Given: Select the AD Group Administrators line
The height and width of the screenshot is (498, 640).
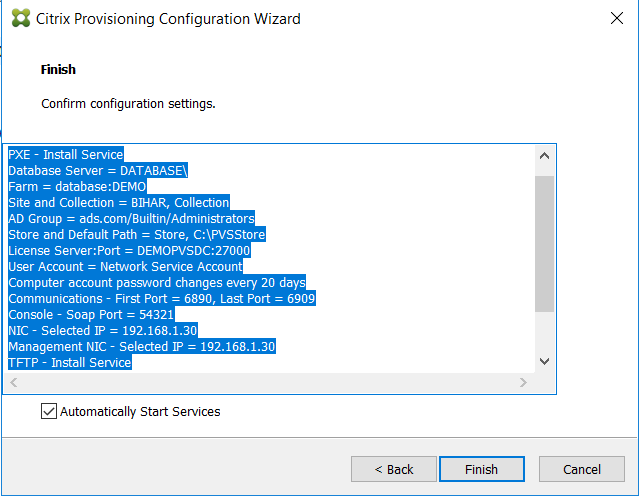Looking at the screenshot, I should (x=131, y=218).
